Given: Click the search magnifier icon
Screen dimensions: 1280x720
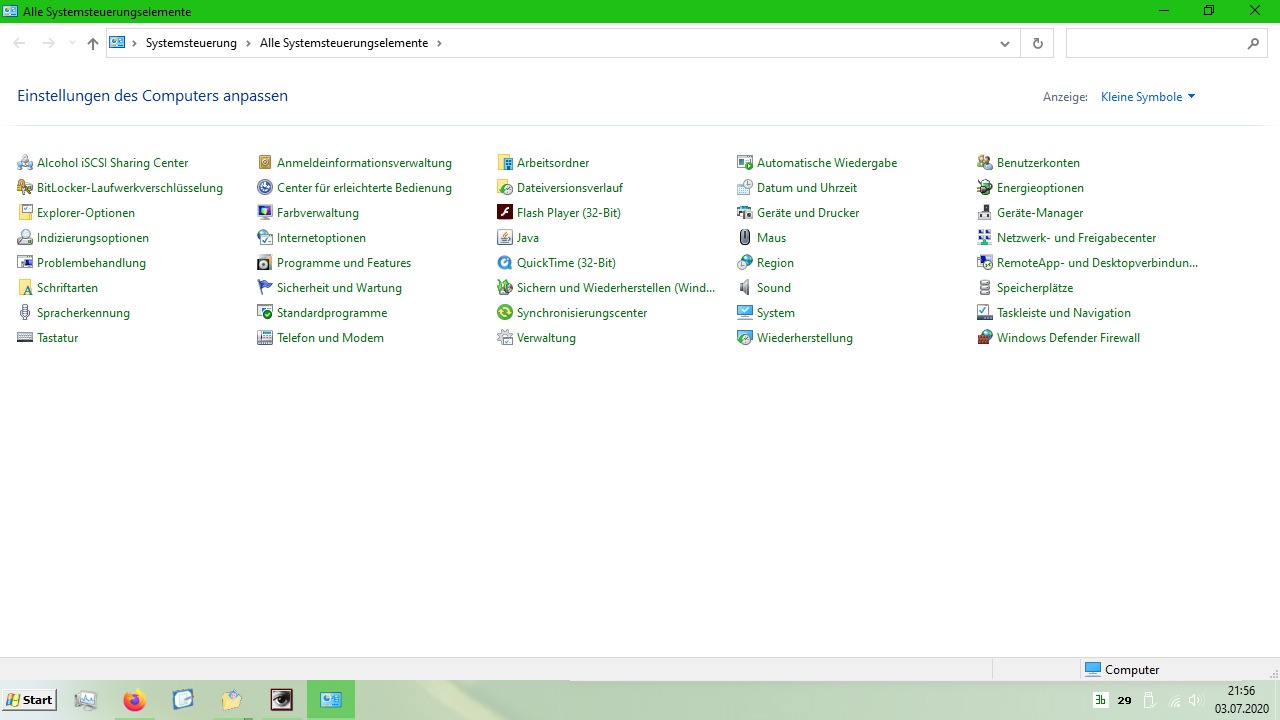Looking at the screenshot, I should 1254,44.
